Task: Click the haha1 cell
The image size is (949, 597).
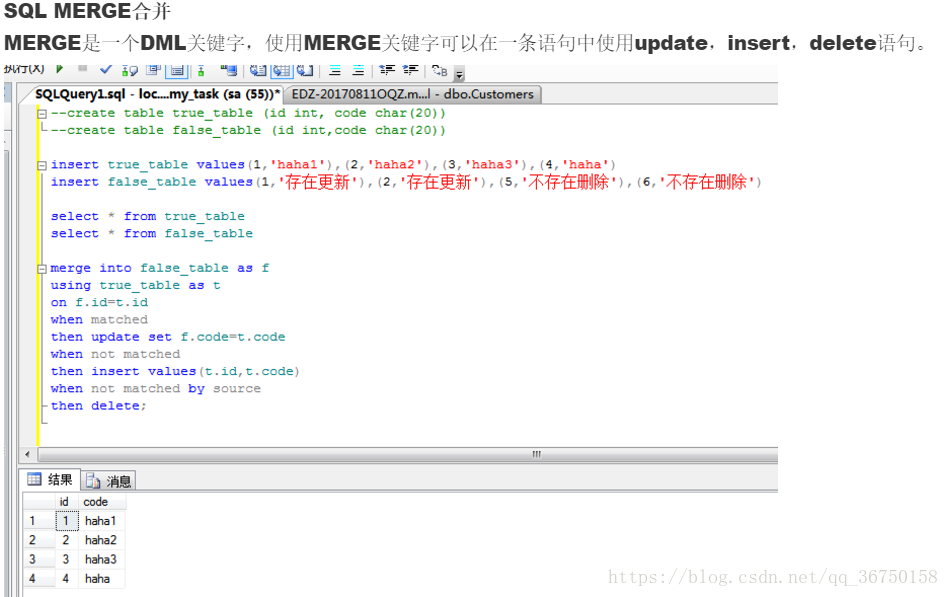Action: coord(100,521)
